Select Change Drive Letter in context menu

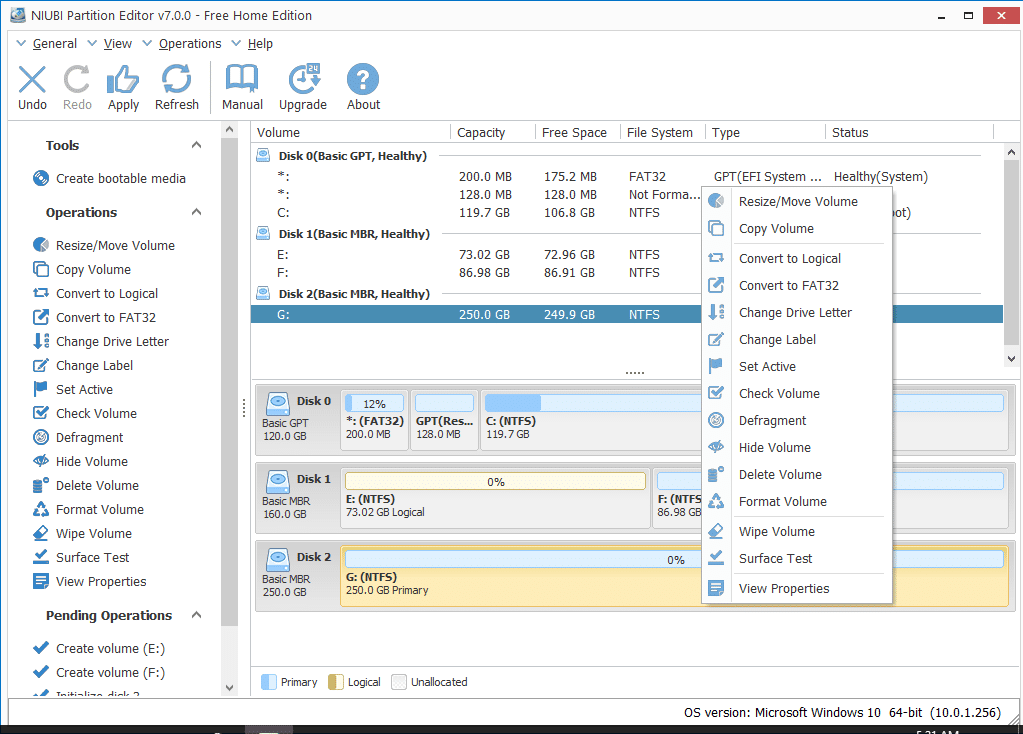(x=797, y=313)
